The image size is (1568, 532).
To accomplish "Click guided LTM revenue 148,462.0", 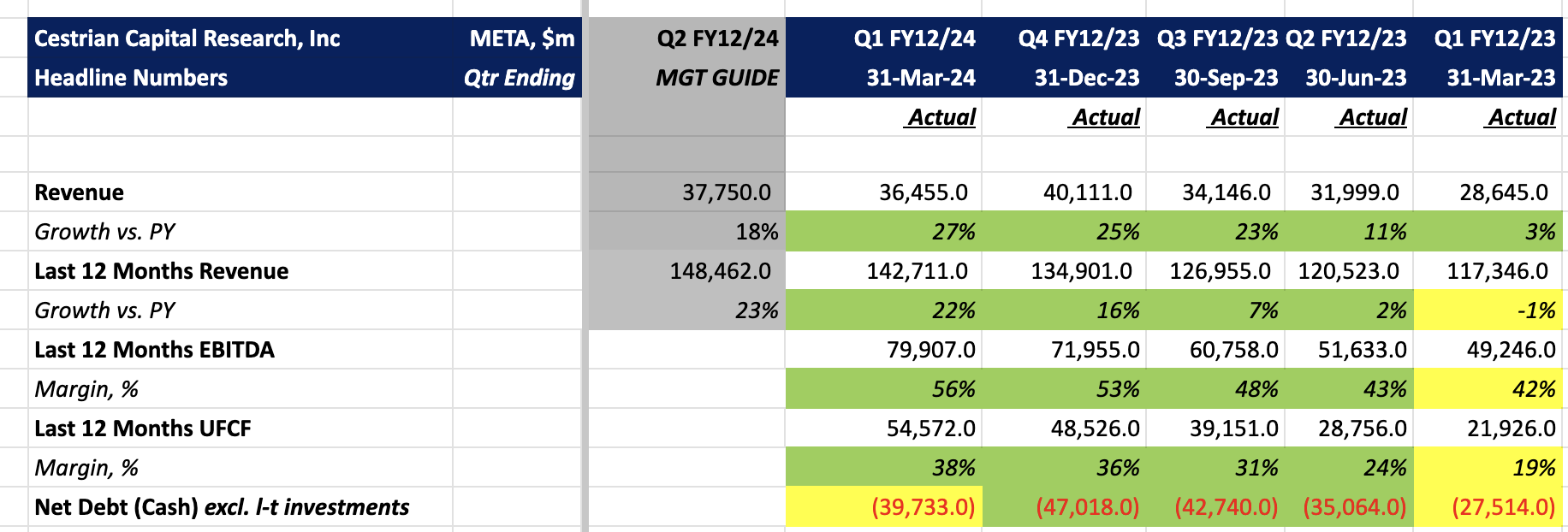I will tap(720, 271).
